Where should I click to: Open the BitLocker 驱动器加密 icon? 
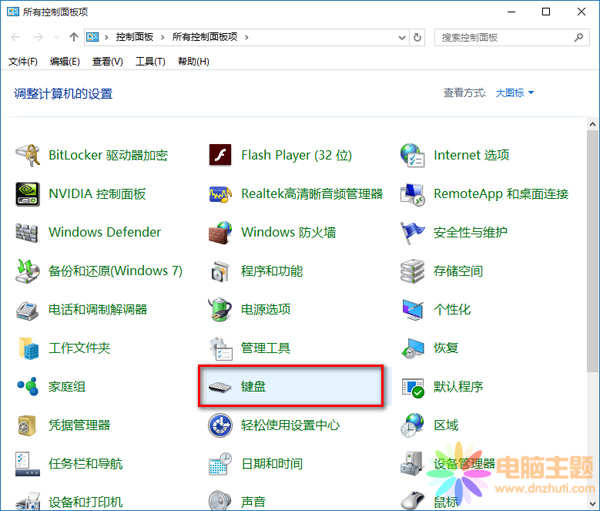click(27, 155)
